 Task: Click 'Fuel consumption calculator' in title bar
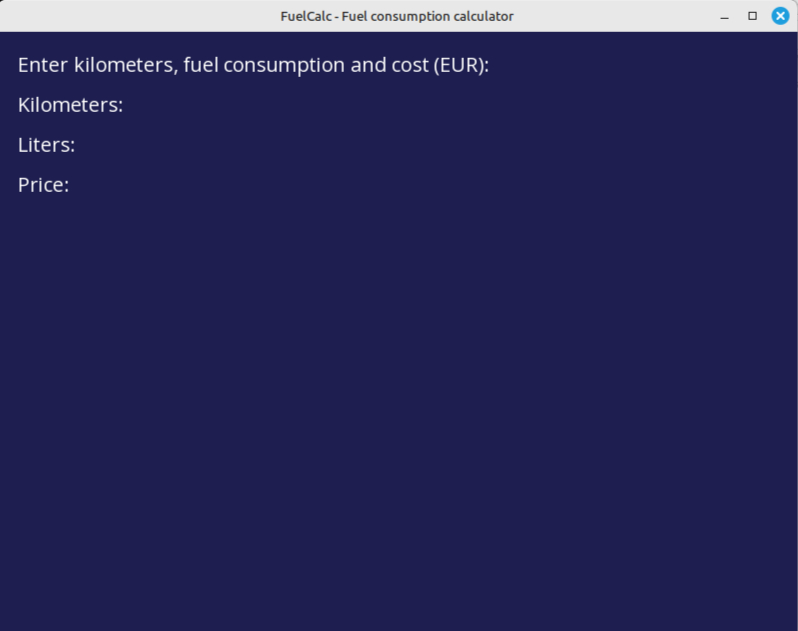[x=428, y=16]
